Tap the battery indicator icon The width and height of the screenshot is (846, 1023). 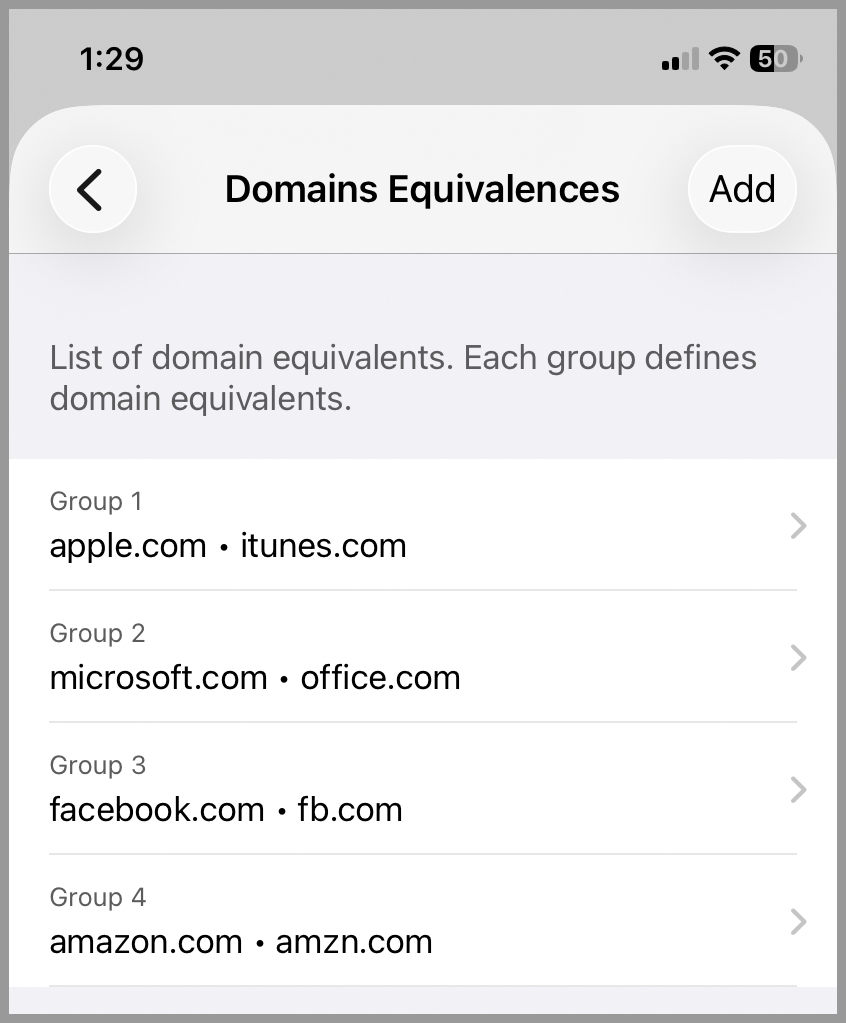[x=776, y=59]
